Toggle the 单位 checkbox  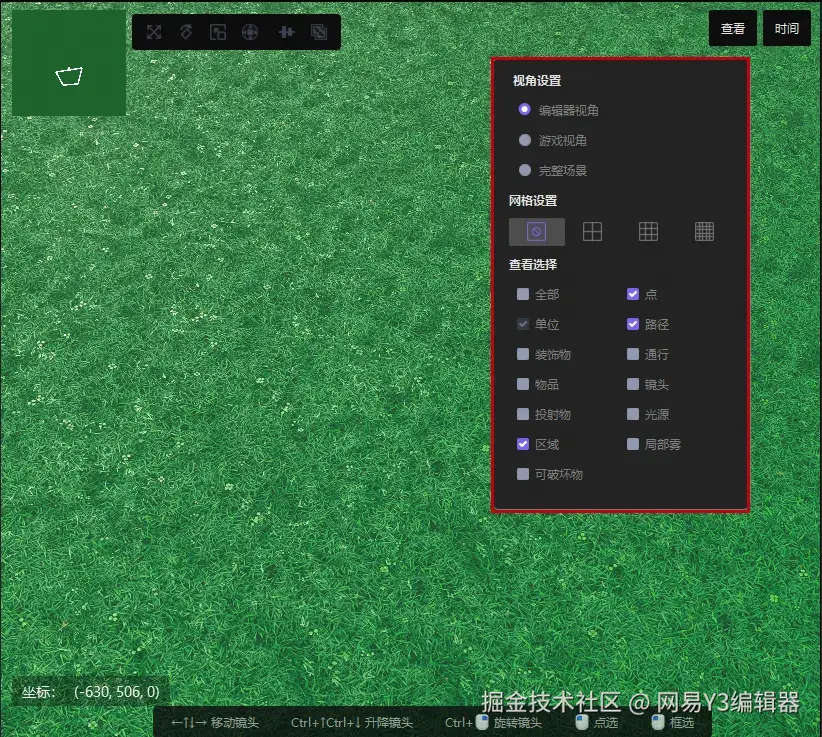pyautogui.click(x=523, y=324)
